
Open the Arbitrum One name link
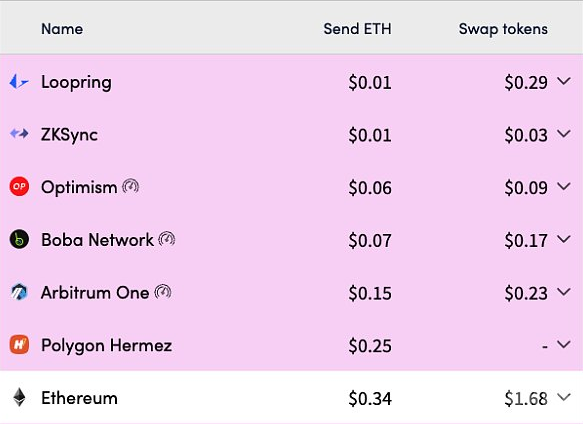[x=95, y=293]
